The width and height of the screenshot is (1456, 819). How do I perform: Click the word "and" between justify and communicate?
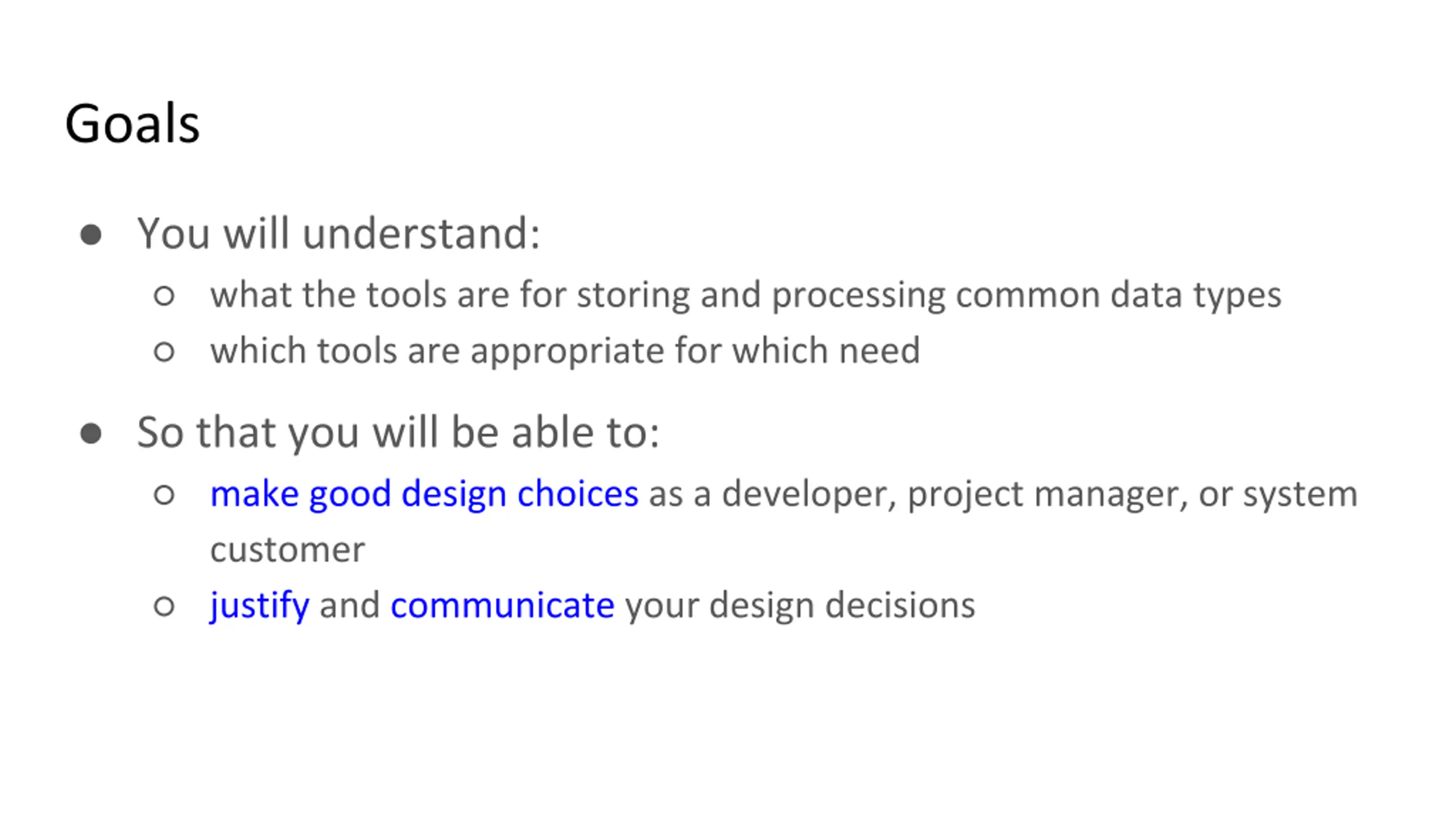350,605
